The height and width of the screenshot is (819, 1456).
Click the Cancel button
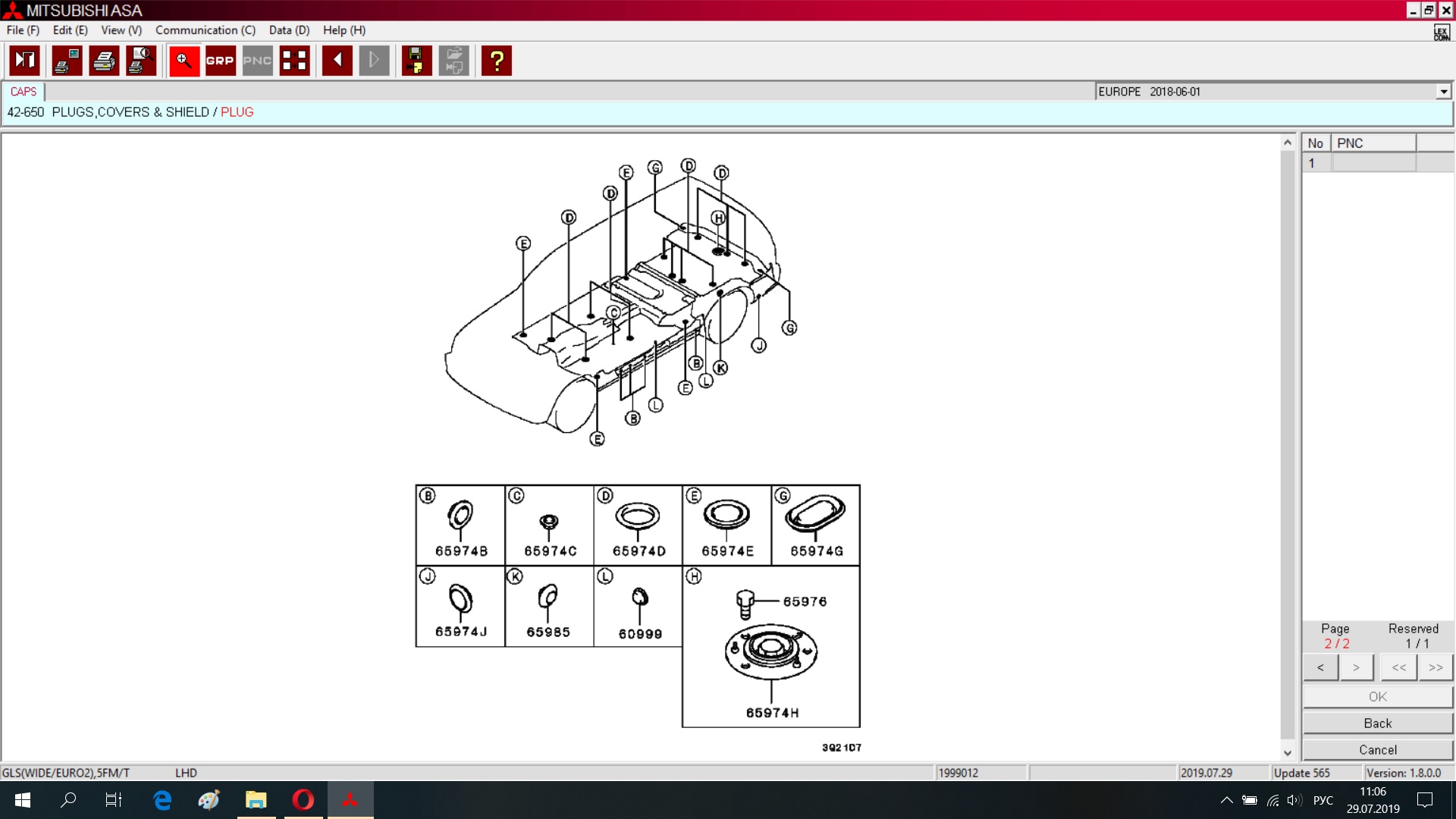click(x=1377, y=749)
